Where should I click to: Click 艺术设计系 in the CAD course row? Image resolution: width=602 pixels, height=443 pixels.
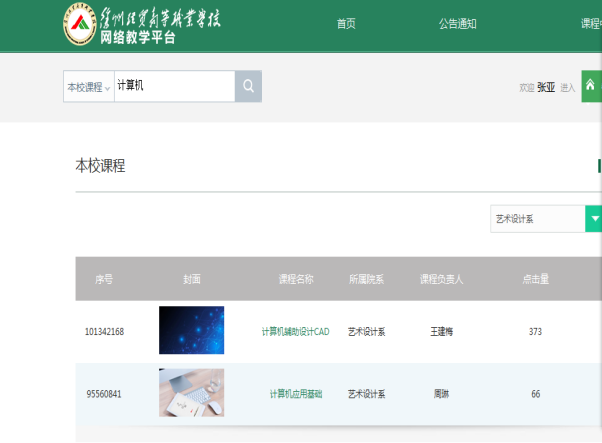pos(366,332)
